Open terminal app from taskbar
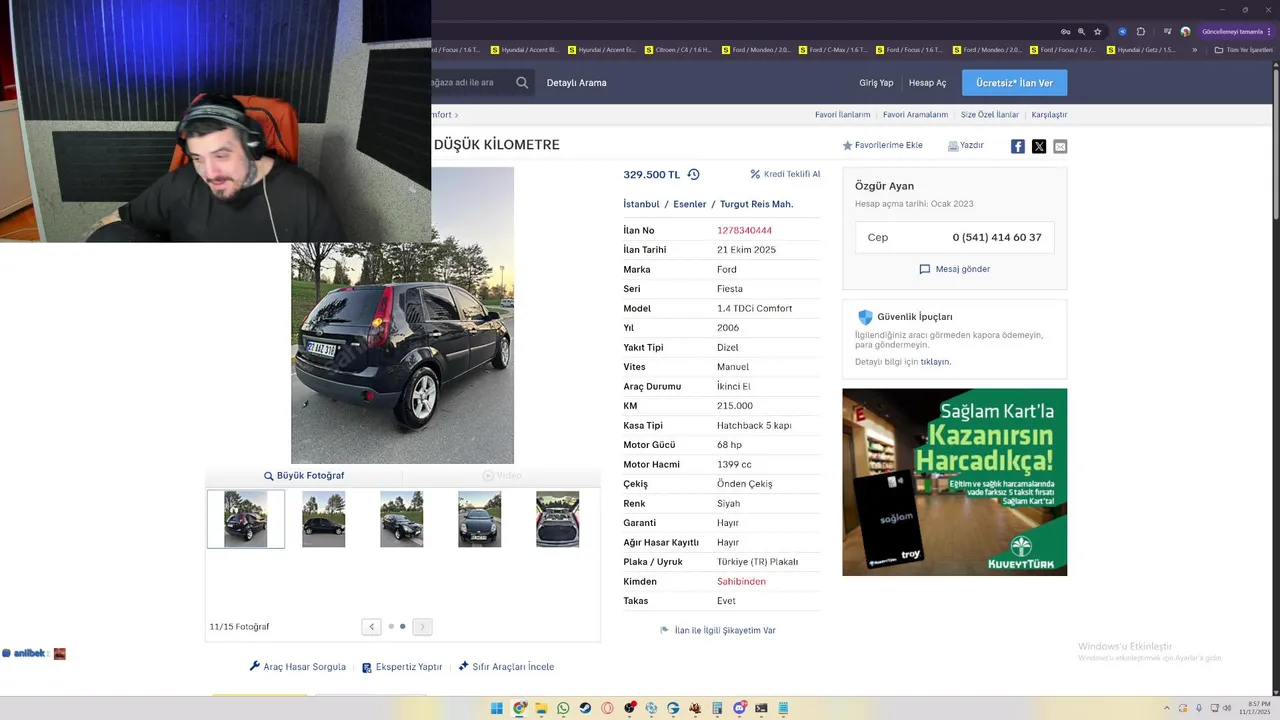The height and width of the screenshot is (720, 1280). pos(761,708)
